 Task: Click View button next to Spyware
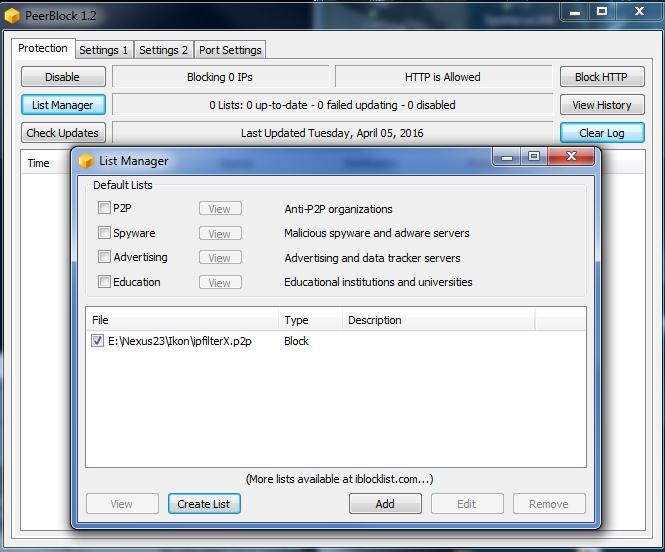coord(220,233)
